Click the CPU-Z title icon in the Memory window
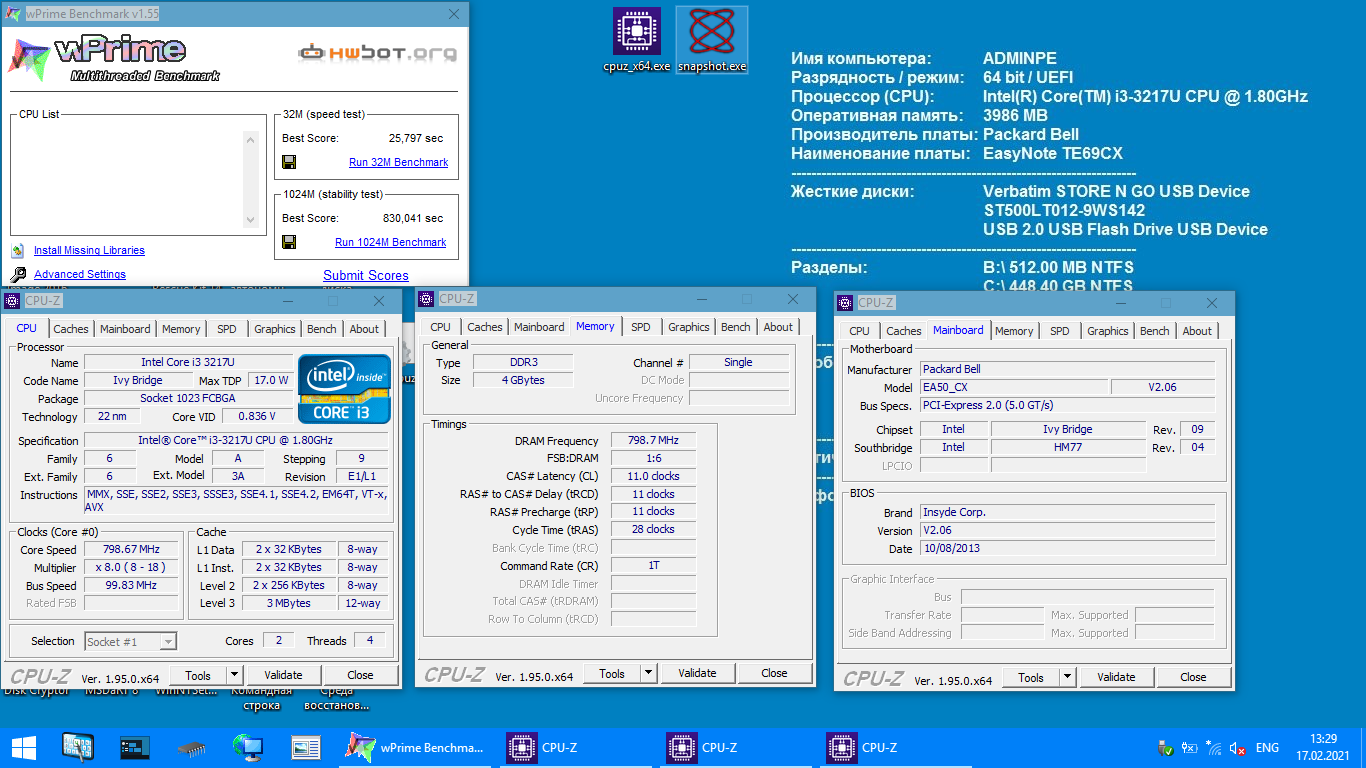The image size is (1366, 768). (426, 298)
